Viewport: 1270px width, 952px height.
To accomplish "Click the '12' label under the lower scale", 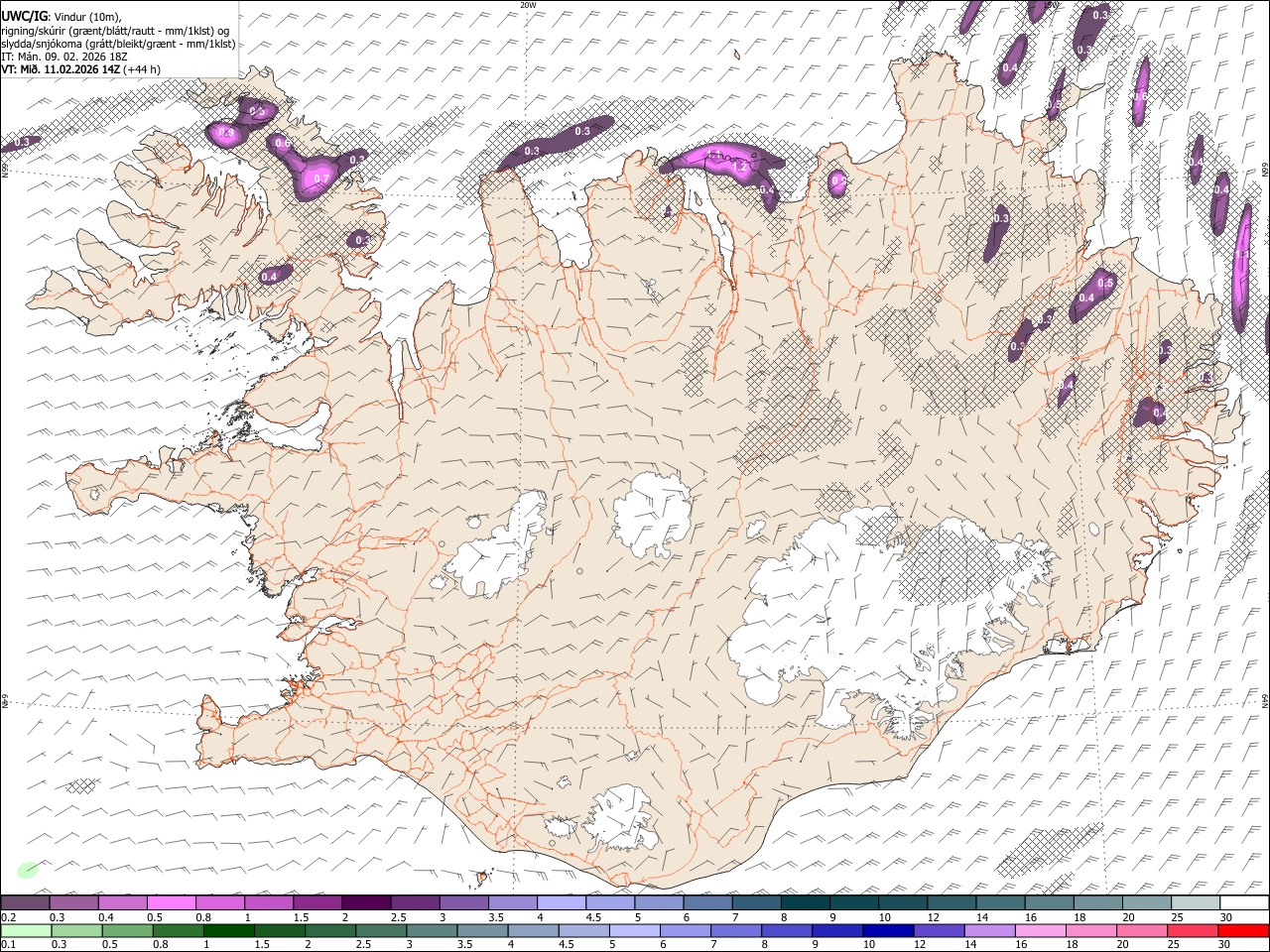I will 919,945.
